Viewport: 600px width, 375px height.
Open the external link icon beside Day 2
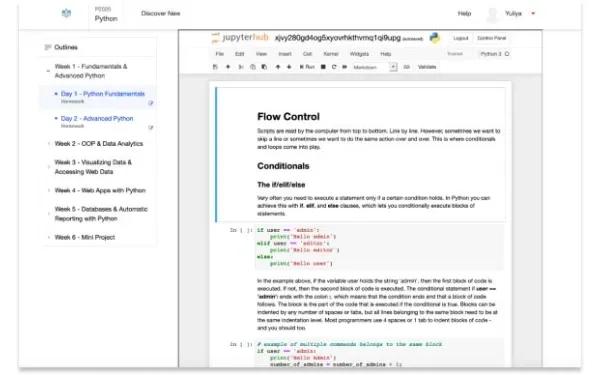point(151,127)
